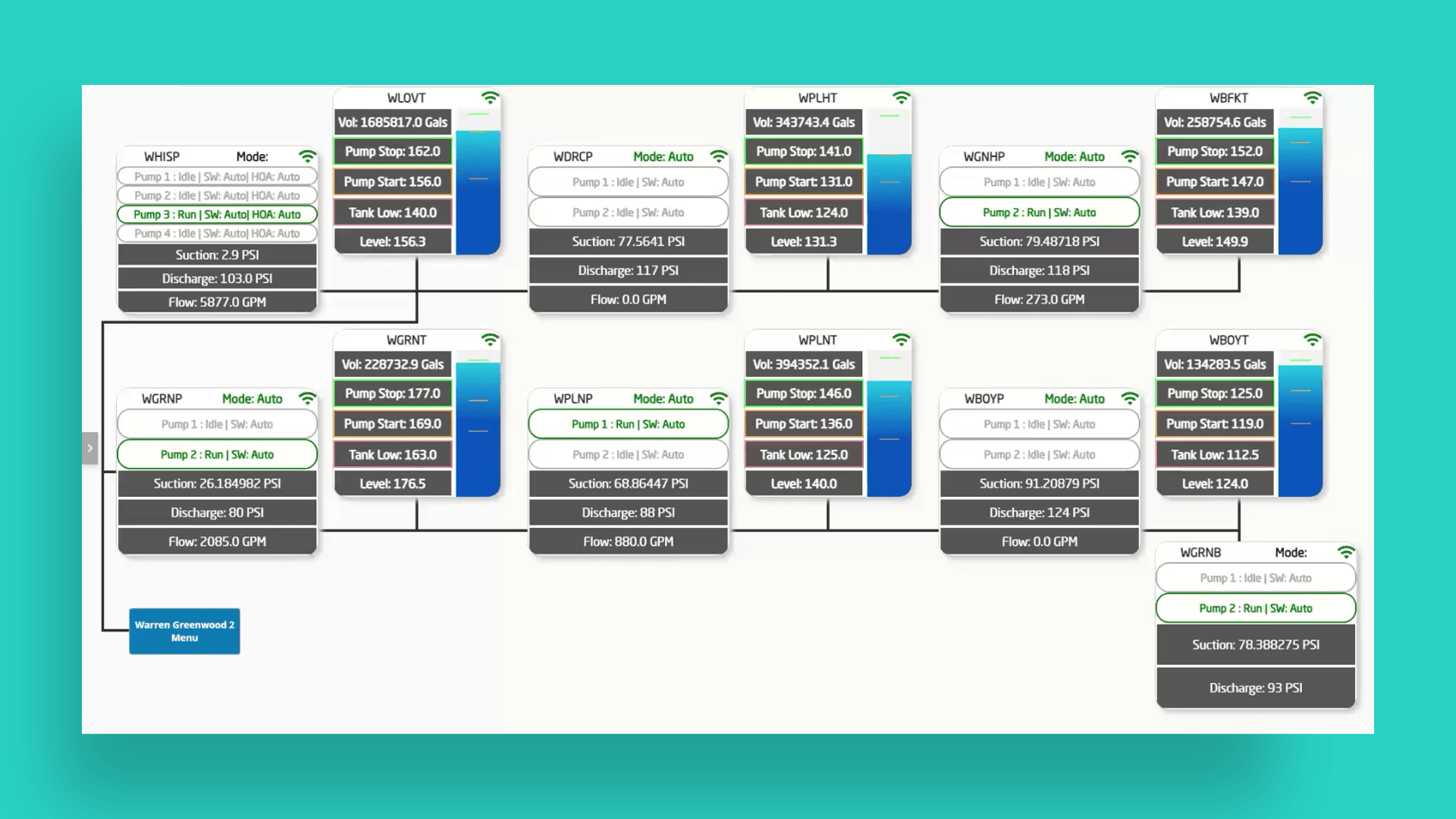
Task: Click the WGRNT tank wifi signal icon
Action: (491, 340)
